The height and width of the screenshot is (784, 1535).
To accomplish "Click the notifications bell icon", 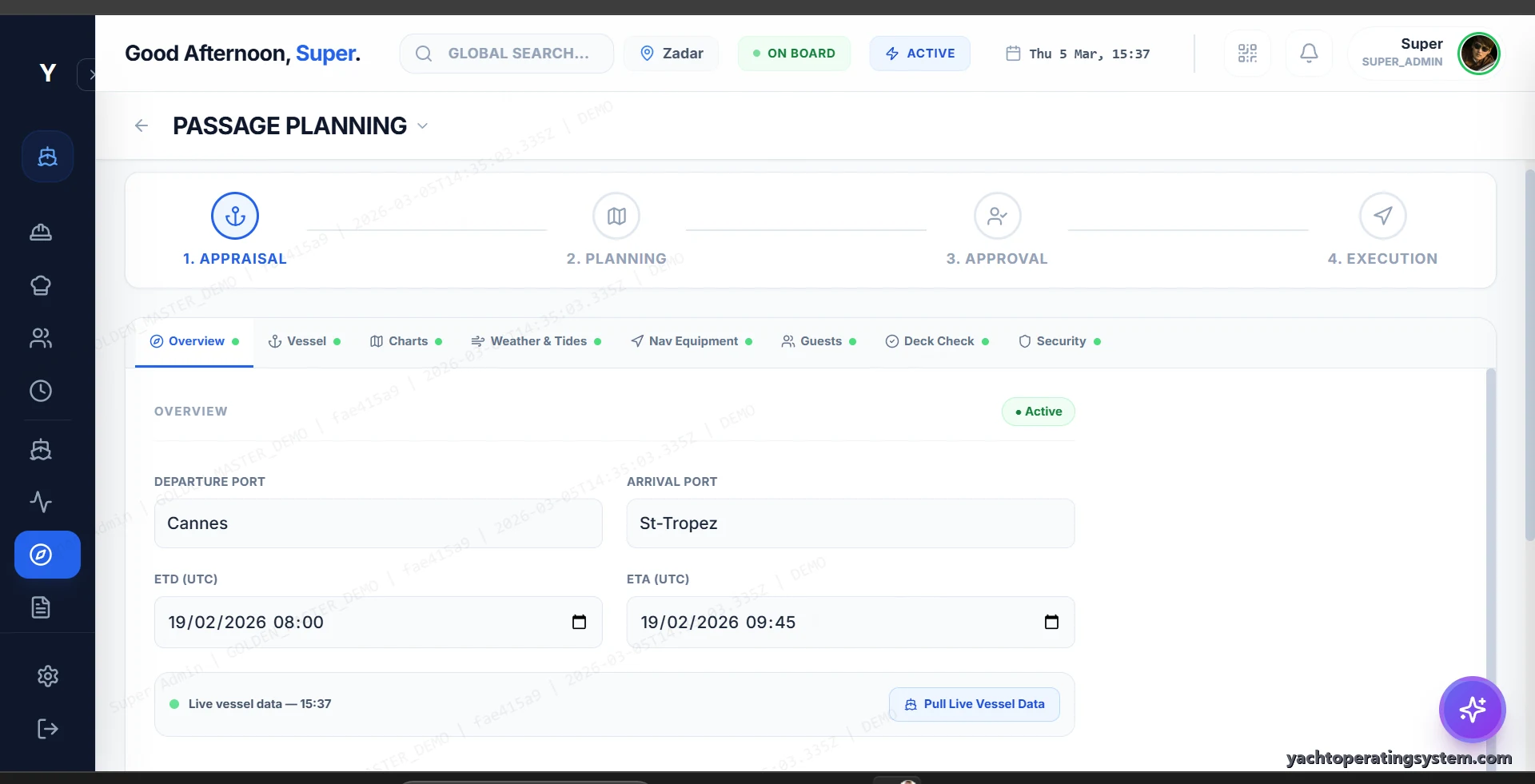I will [1309, 54].
